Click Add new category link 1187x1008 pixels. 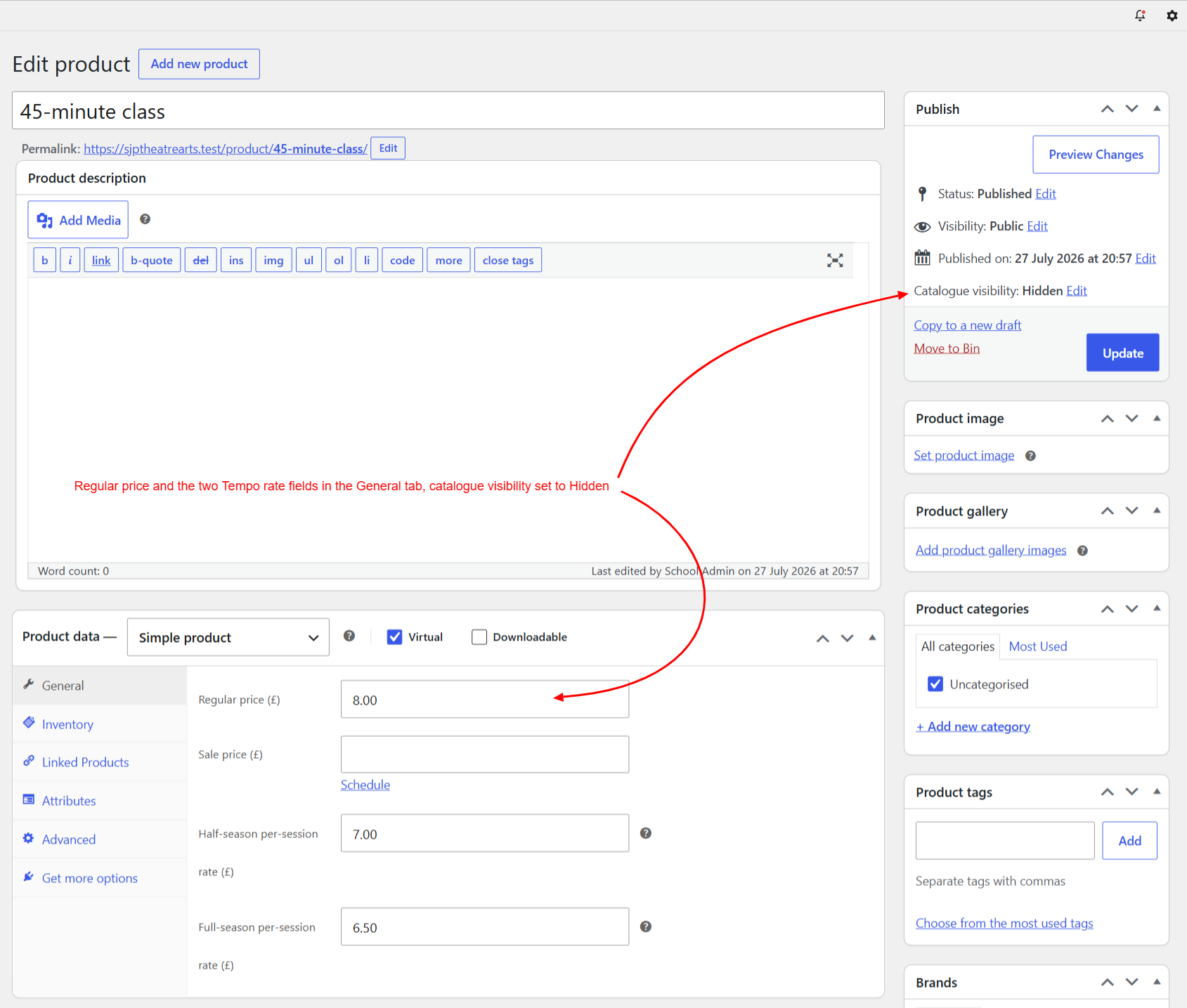(x=973, y=726)
